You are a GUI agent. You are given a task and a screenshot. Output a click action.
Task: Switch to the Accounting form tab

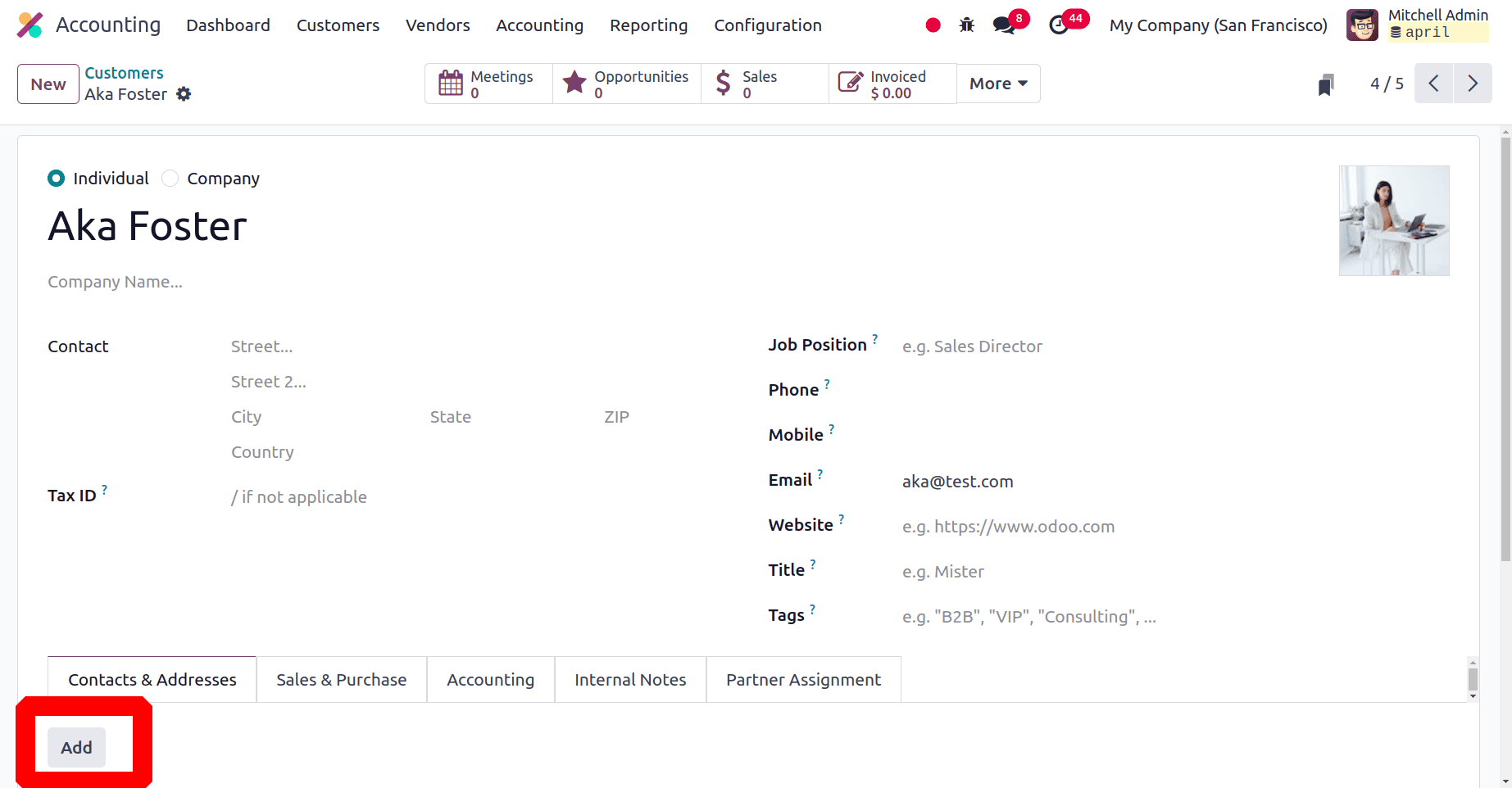pos(490,680)
